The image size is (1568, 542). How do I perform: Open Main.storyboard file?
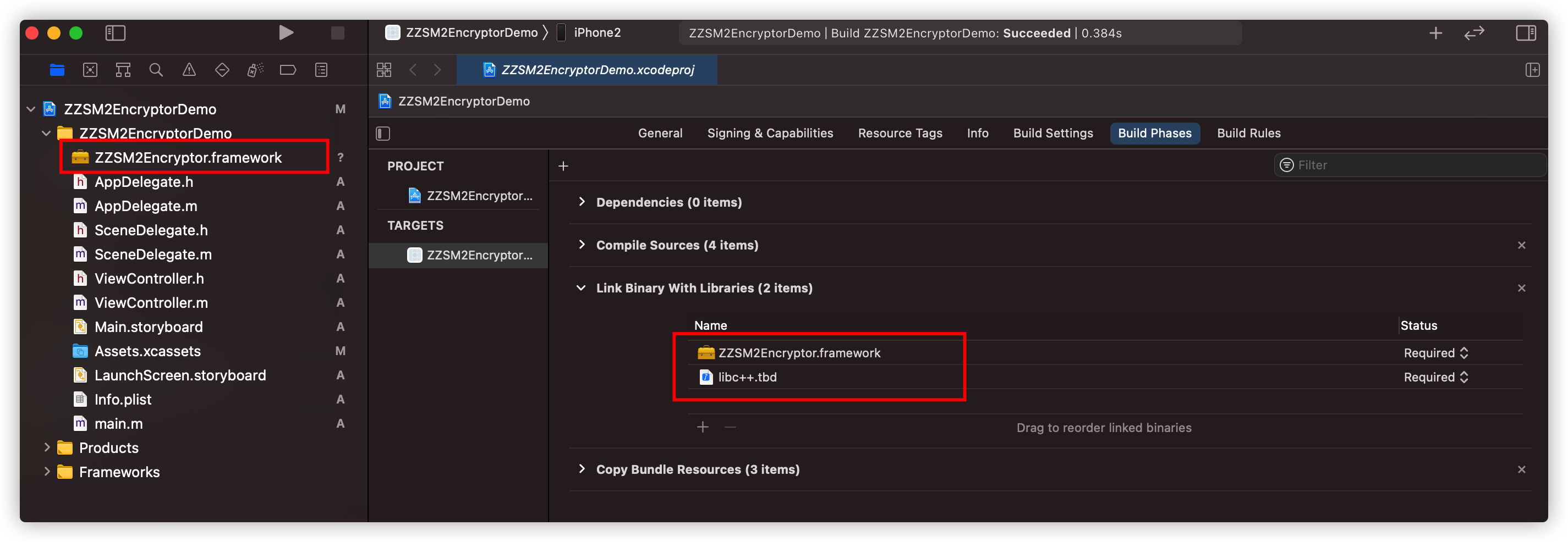(149, 327)
